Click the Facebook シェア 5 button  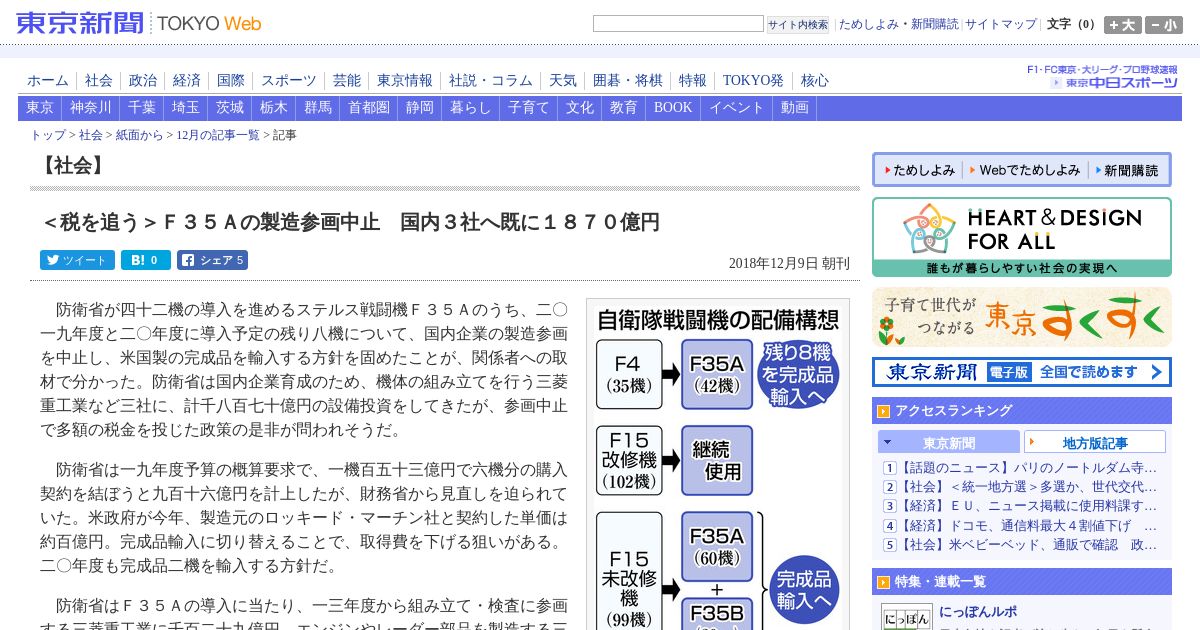212,260
